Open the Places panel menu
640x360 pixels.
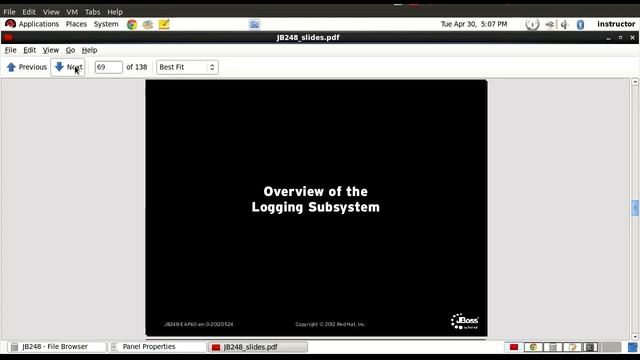click(x=76, y=24)
